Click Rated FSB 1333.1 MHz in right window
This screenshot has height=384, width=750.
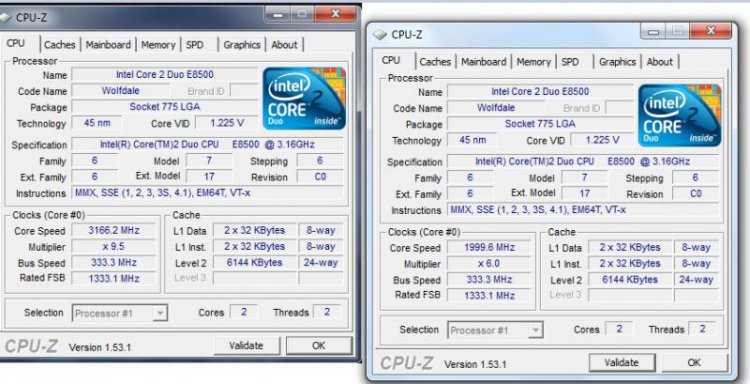[489, 296]
